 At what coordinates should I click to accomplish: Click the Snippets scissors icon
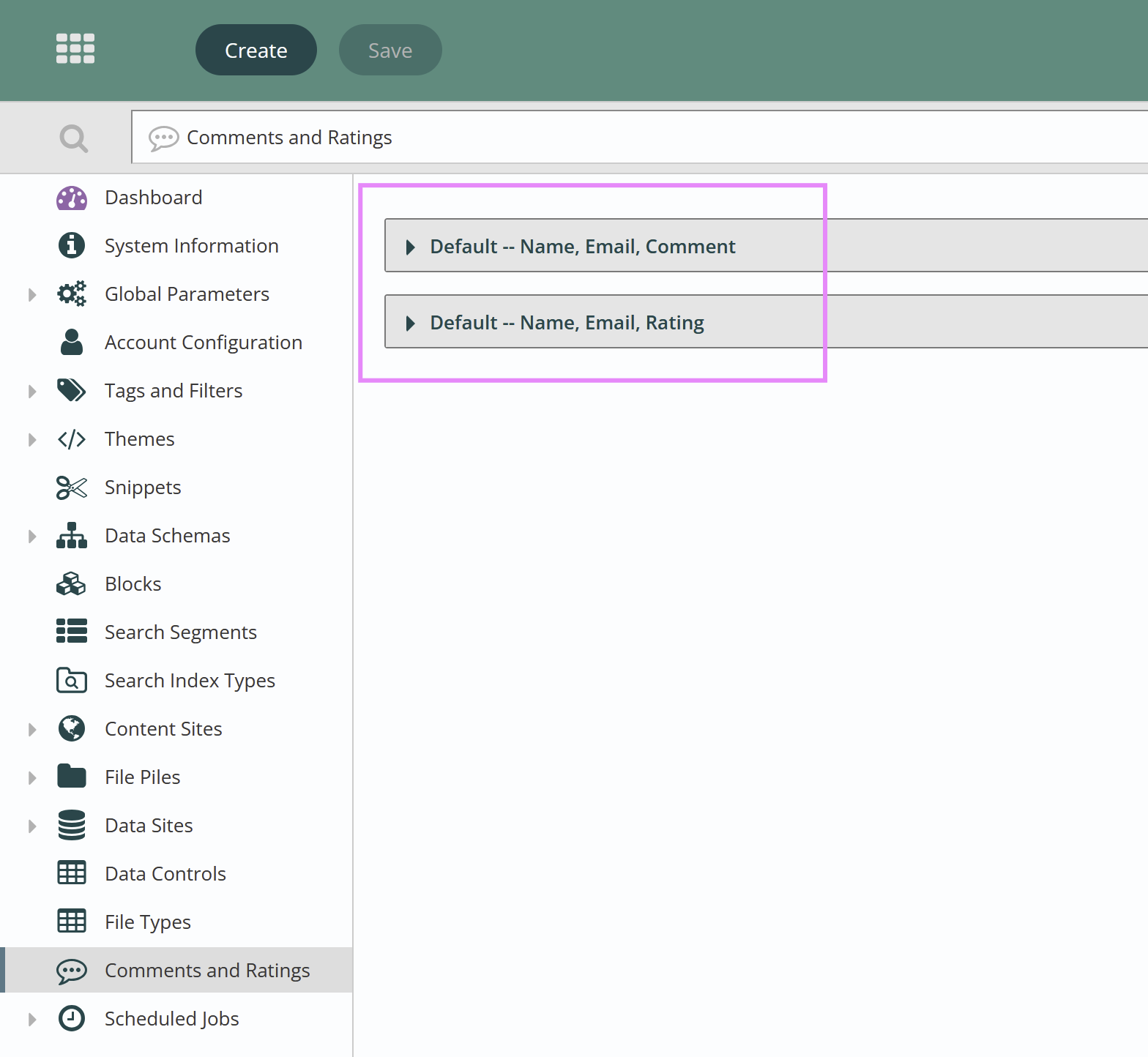[x=72, y=488]
